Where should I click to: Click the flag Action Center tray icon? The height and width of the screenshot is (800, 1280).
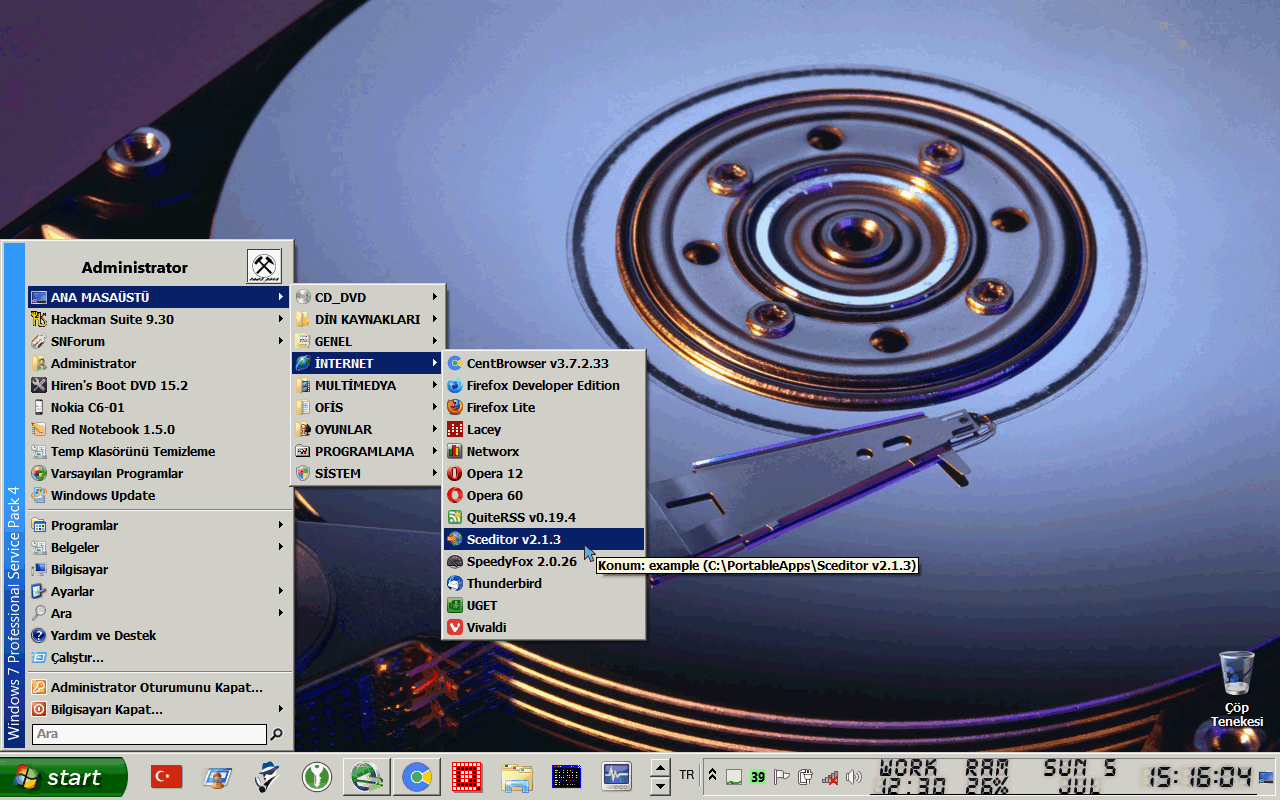(782, 777)
